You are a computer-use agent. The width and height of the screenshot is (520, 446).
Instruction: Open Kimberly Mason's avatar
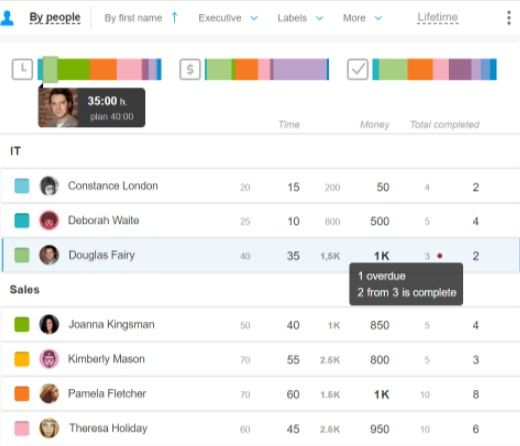tap(49, 359)
